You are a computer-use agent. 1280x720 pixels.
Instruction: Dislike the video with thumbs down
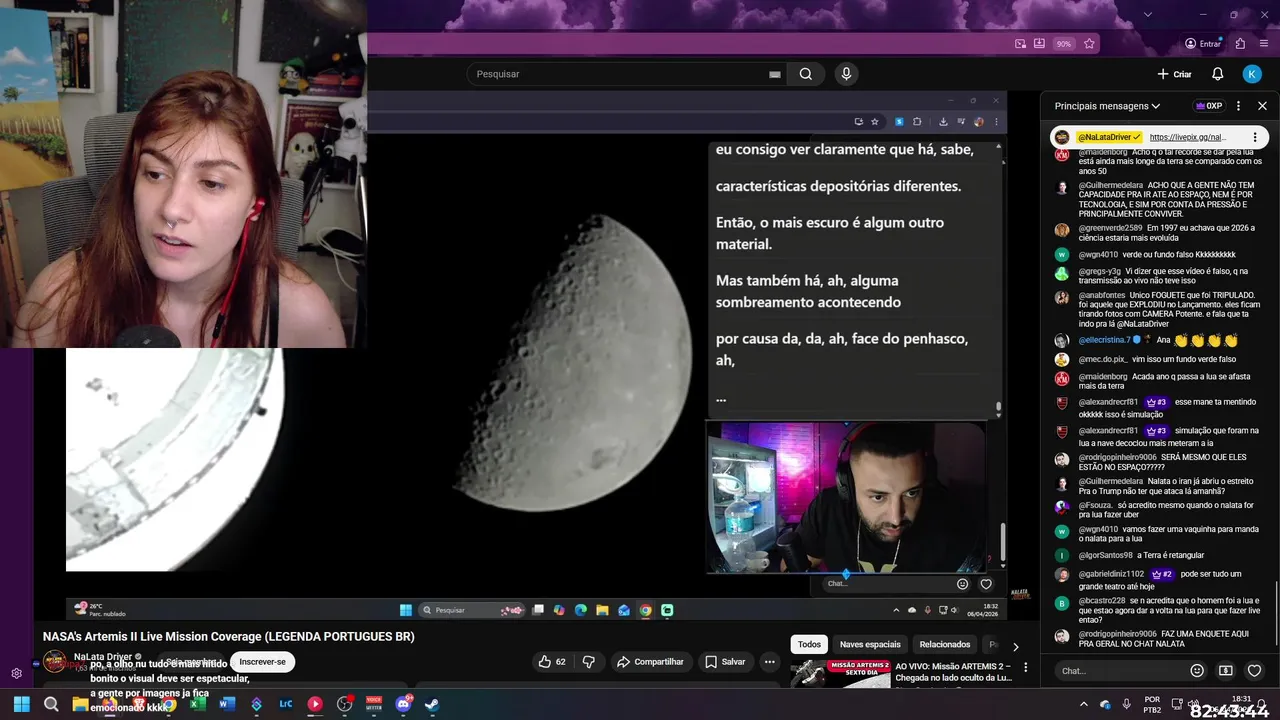tap(588, 662)
